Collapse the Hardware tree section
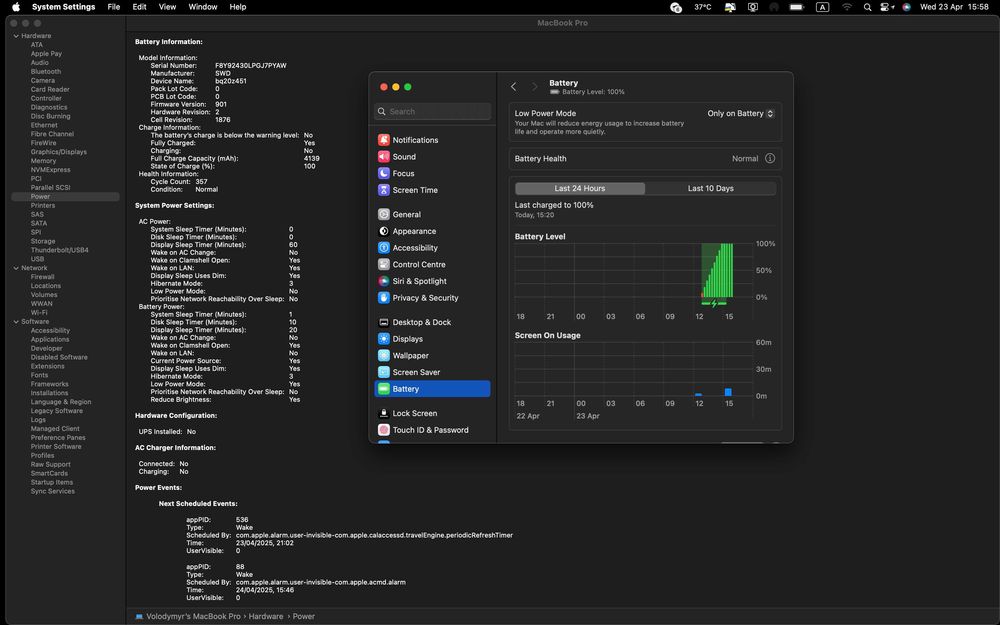This screenshot has width=1000, height=625. click(15, 36)
